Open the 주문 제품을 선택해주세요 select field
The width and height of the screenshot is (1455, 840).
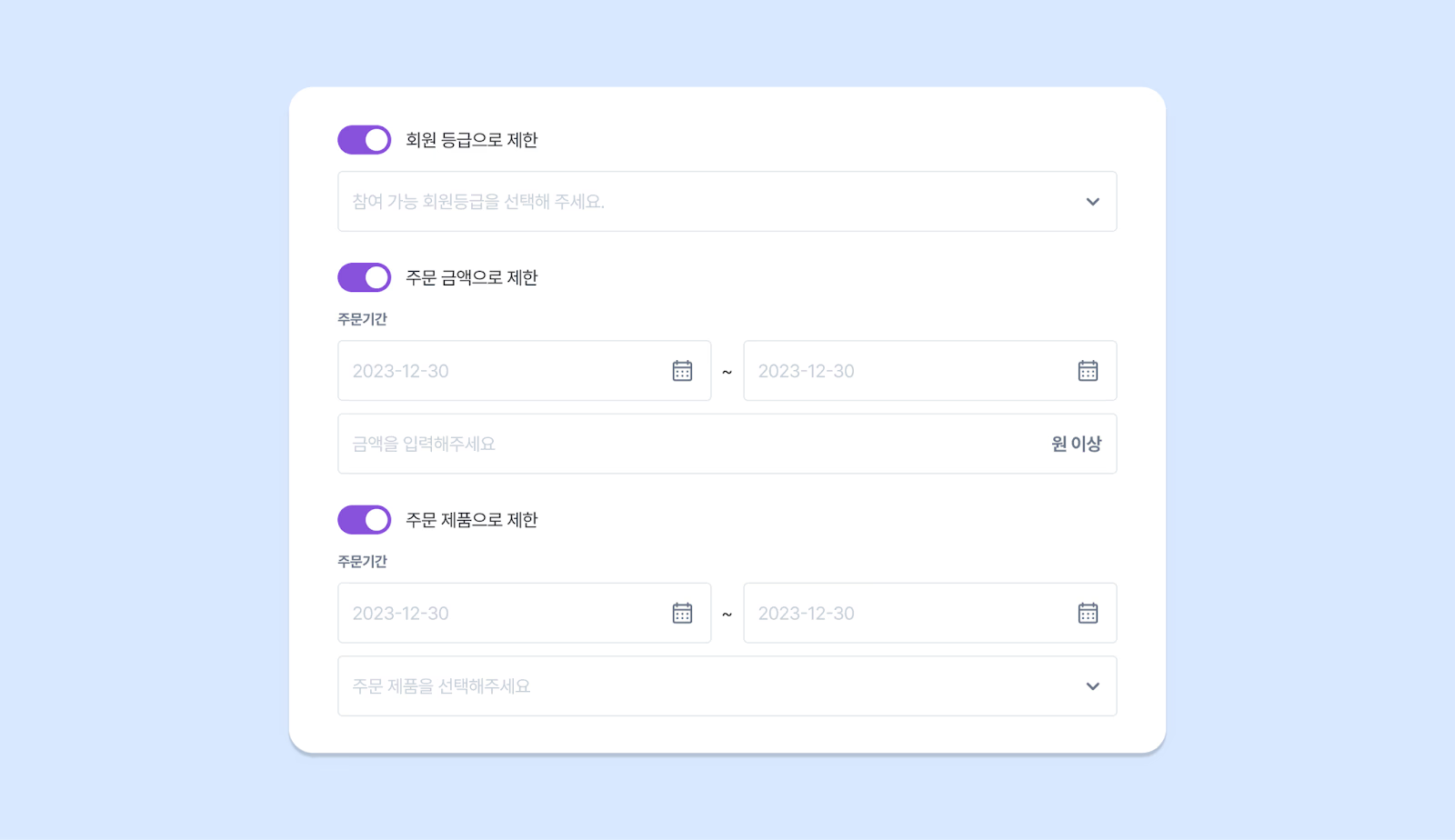coord(727,685)
